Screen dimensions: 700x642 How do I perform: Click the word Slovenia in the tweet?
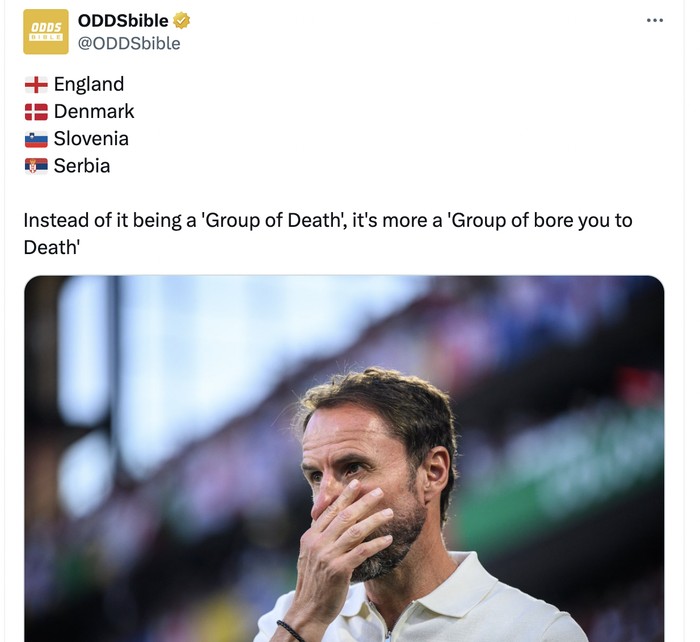tap(91, 138)
